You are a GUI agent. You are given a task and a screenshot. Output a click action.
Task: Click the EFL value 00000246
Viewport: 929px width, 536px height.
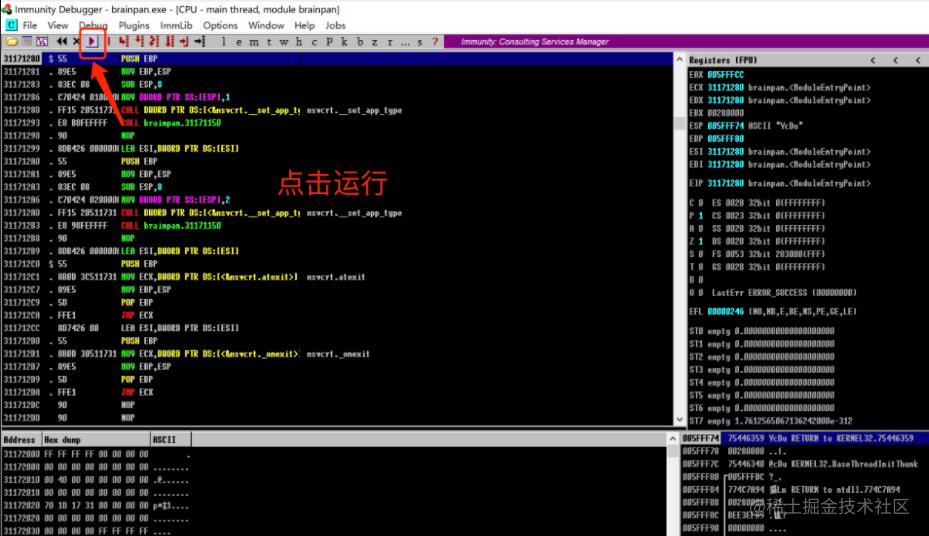pyautogui.click(x=725, y=312)
